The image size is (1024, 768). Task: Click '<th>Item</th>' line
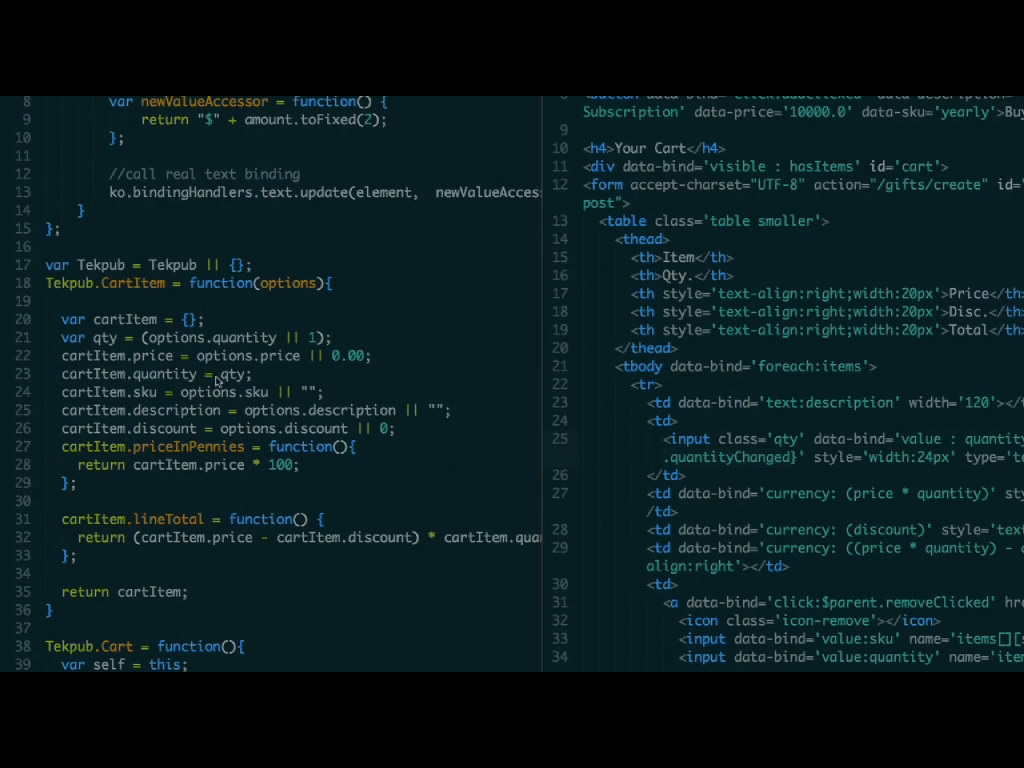(x=682, y=258)
